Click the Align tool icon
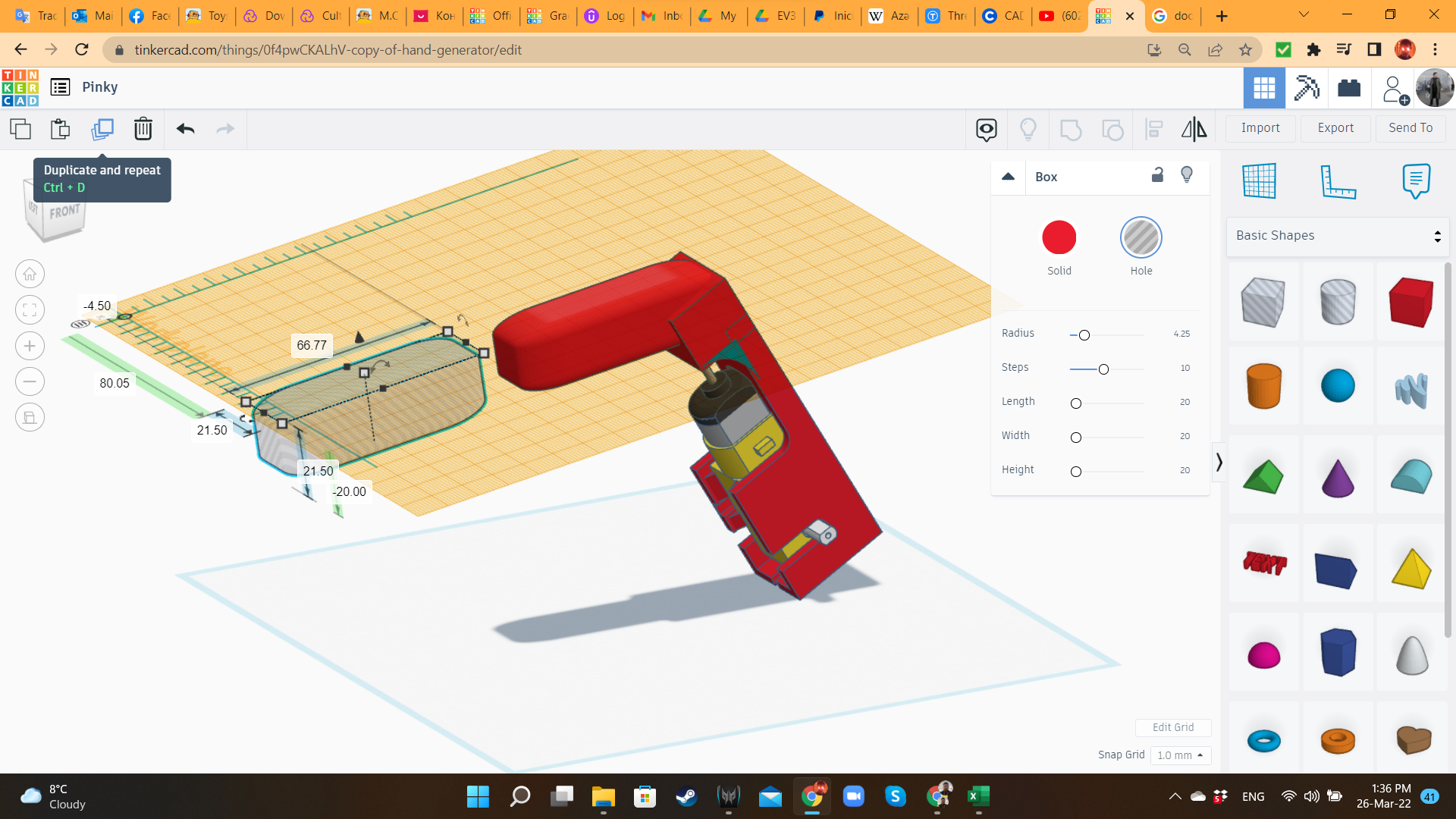 point(1153,129)
